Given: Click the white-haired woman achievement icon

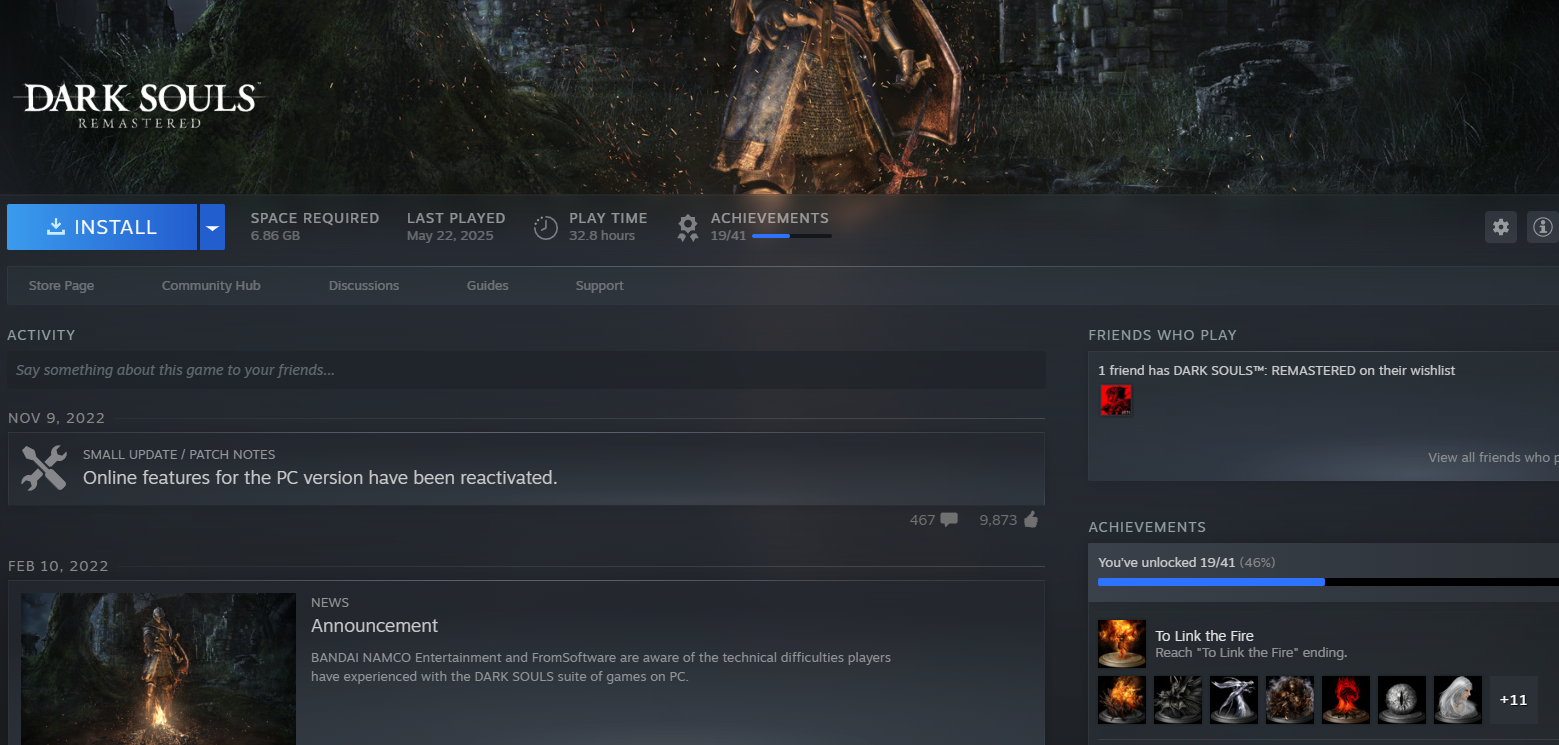Looking at the screenshot, I should pos(1458,700).
